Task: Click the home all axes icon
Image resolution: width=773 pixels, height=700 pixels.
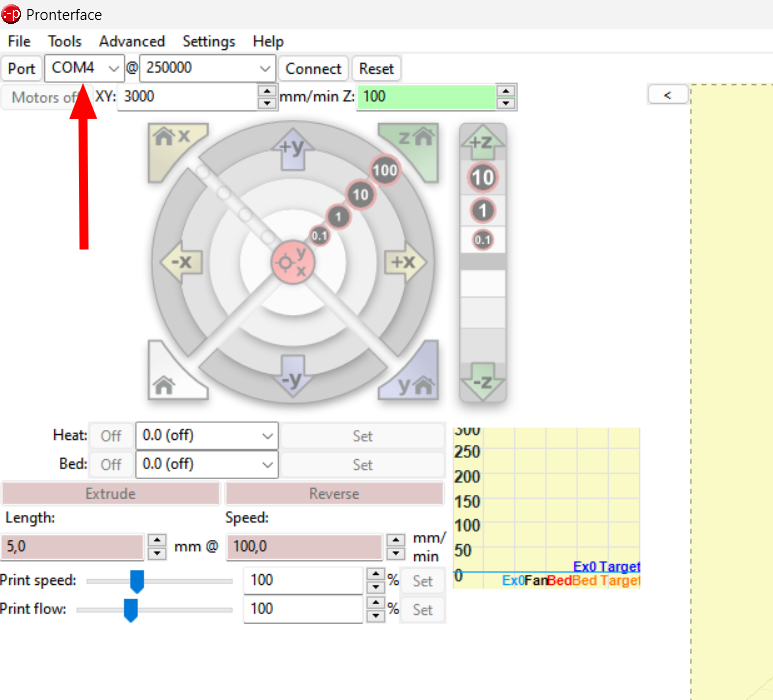Action: [170, 380]
